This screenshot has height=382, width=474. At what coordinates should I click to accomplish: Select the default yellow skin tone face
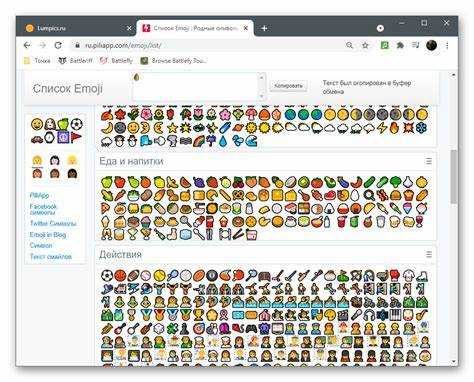click(x=37, y=161)
